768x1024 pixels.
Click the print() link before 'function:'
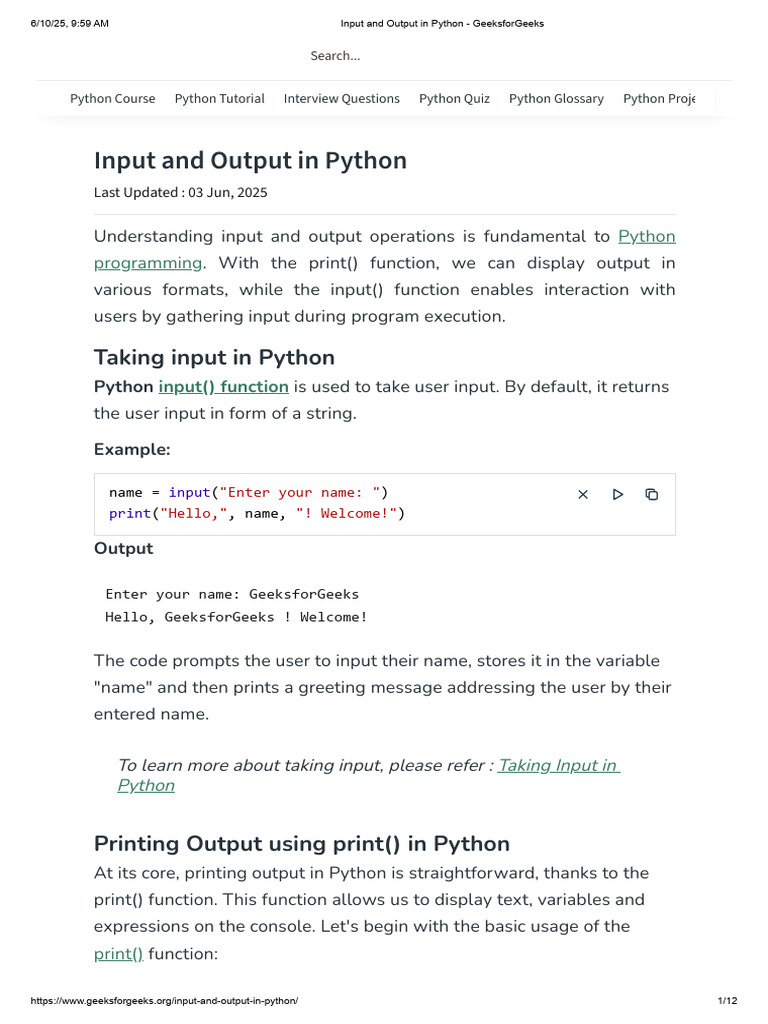pos(119,954)
